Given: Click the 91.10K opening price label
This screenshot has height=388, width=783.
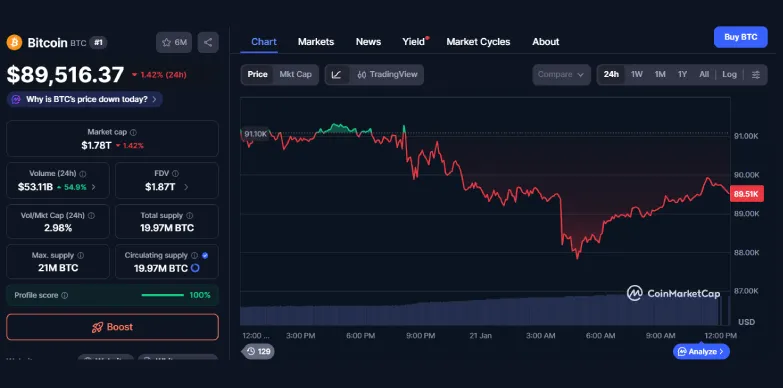Looking at the screenshot, I should coord(256,134).
